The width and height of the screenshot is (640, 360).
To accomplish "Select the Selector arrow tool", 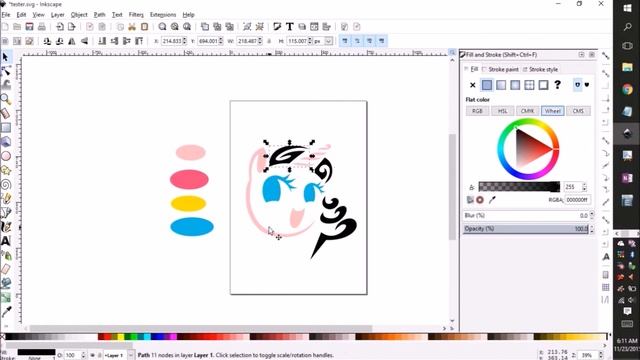I will tap(5, 57).
